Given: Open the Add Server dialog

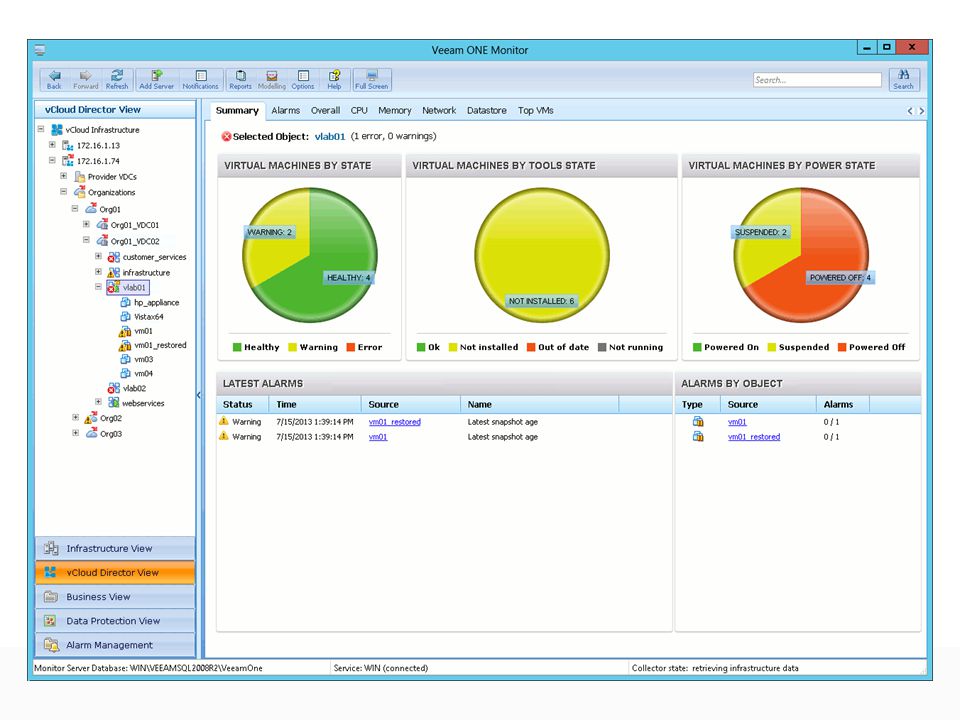Looking at the screenshot, I should pos(157,79).
